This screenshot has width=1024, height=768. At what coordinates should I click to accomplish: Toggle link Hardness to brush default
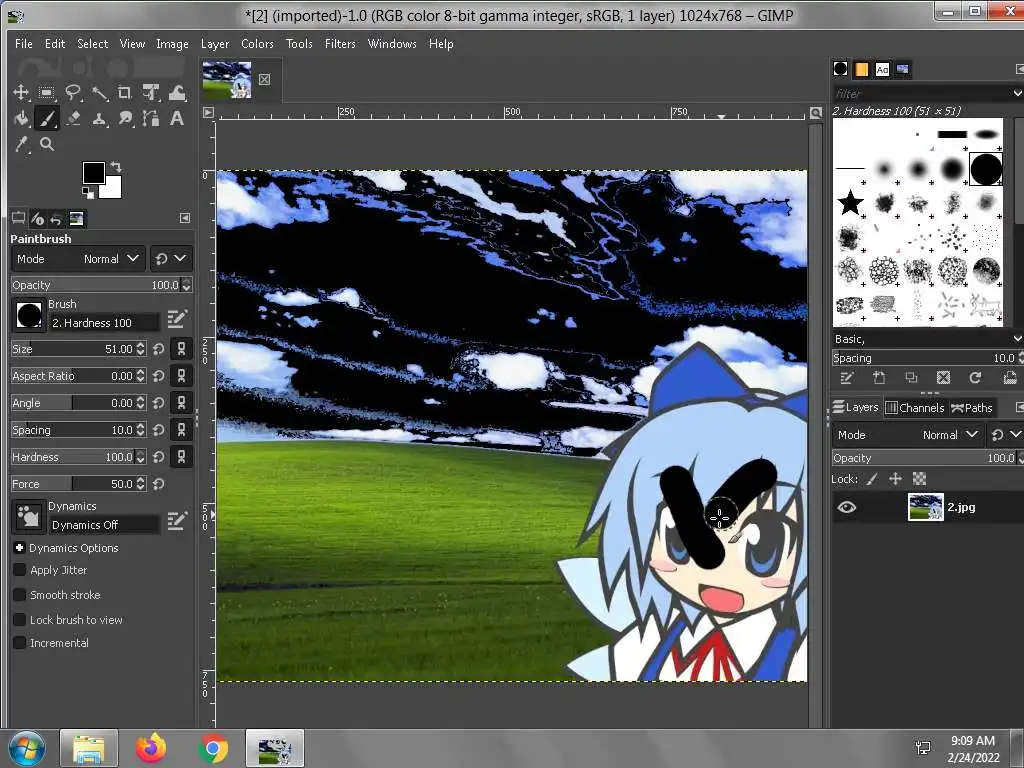pyautogui.click(x=182, y=456)
